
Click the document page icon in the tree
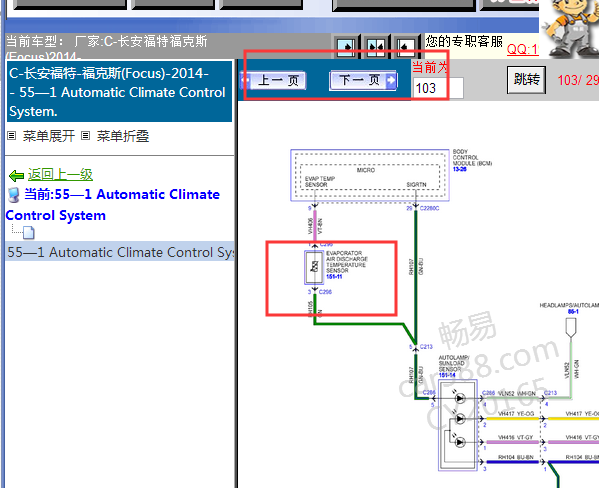(28, 232)
